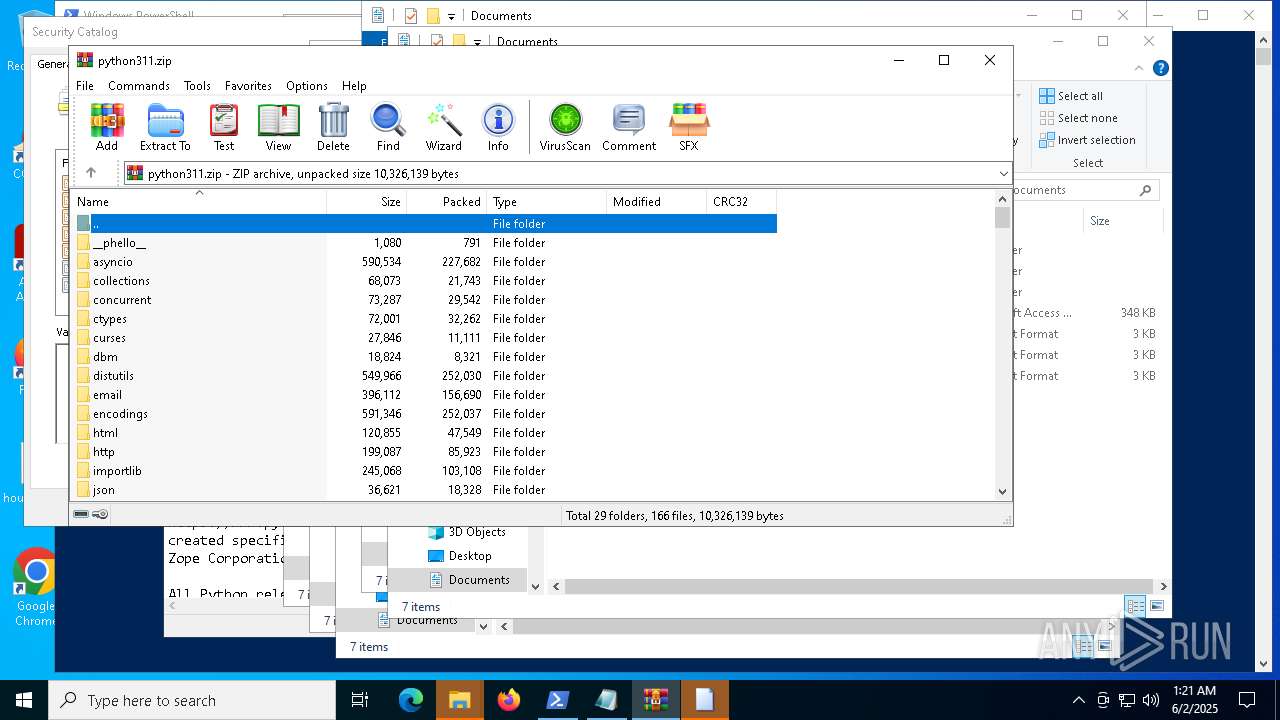Open the Favorites menu
Image resolution: width=1280 pixels, height=720 pixels.
click(248, 86)
